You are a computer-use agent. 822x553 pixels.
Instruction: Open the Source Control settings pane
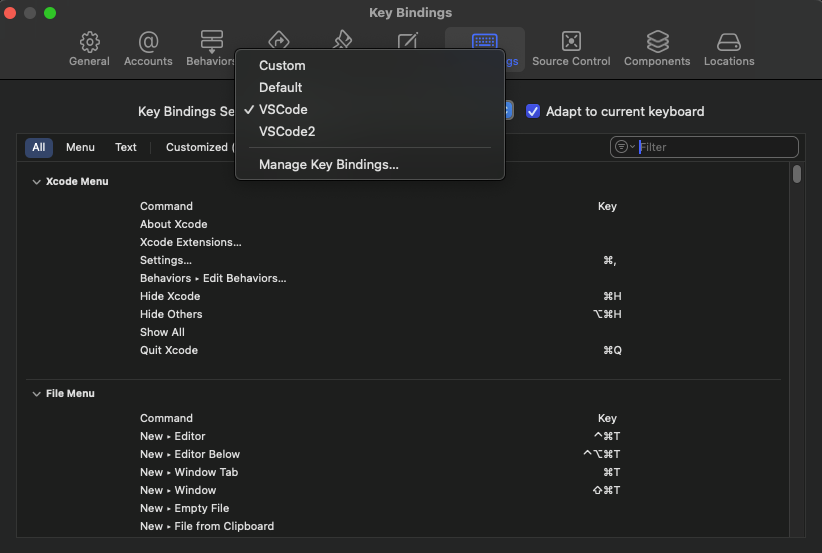(571, 49)
